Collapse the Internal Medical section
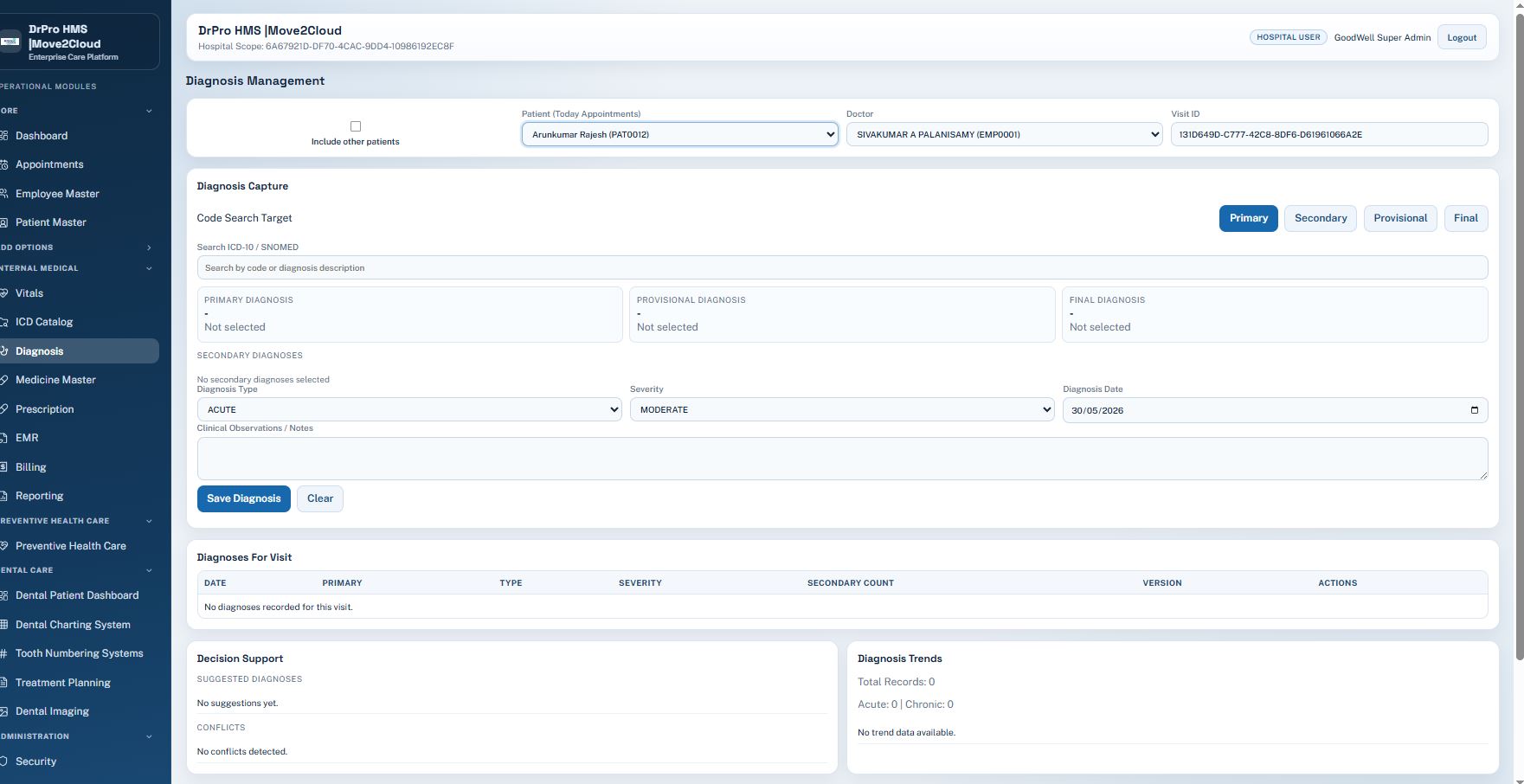Screen dimensions: 1524x784 [149, 268]
